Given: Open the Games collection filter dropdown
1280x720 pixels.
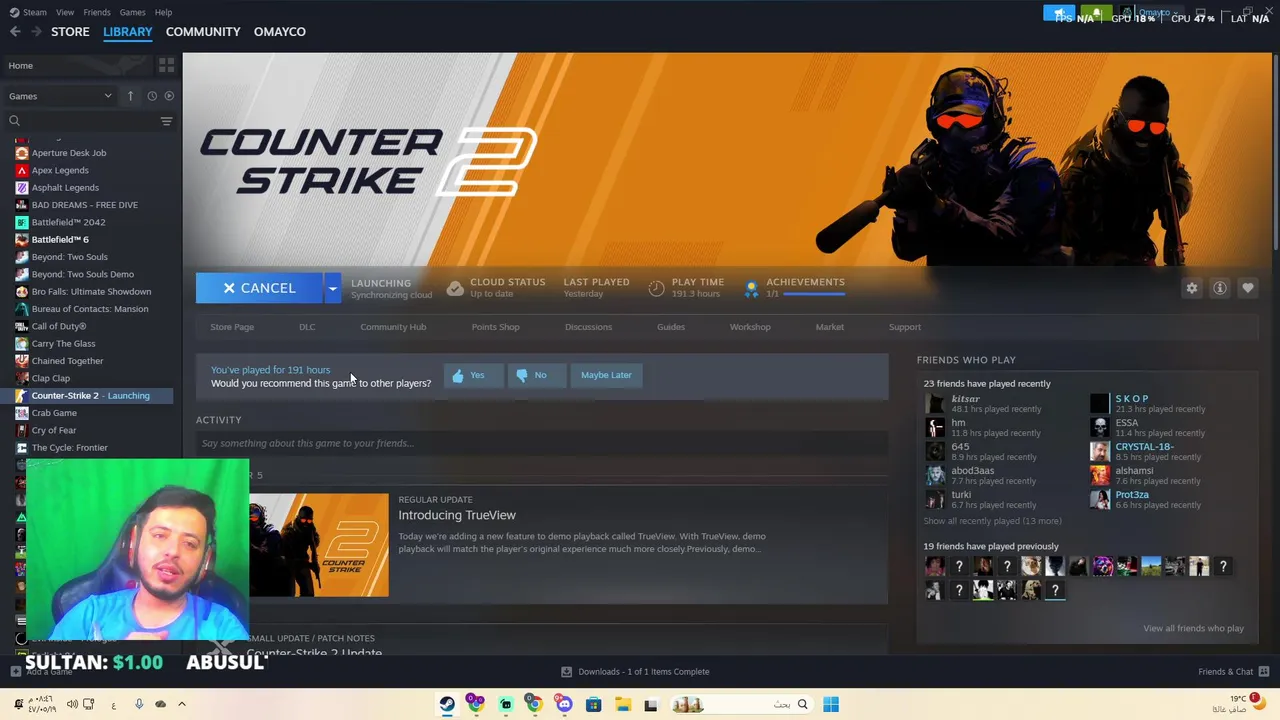Looking at the screenshot, I should coord(60,96).
